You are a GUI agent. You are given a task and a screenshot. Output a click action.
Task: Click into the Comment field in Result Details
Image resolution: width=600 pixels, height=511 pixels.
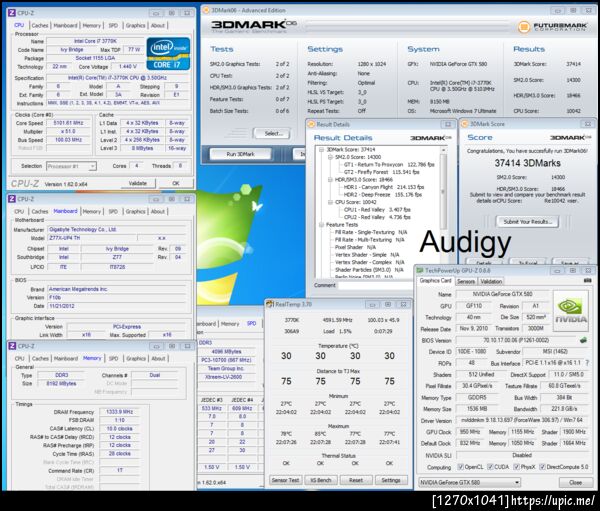coord(375,285)
